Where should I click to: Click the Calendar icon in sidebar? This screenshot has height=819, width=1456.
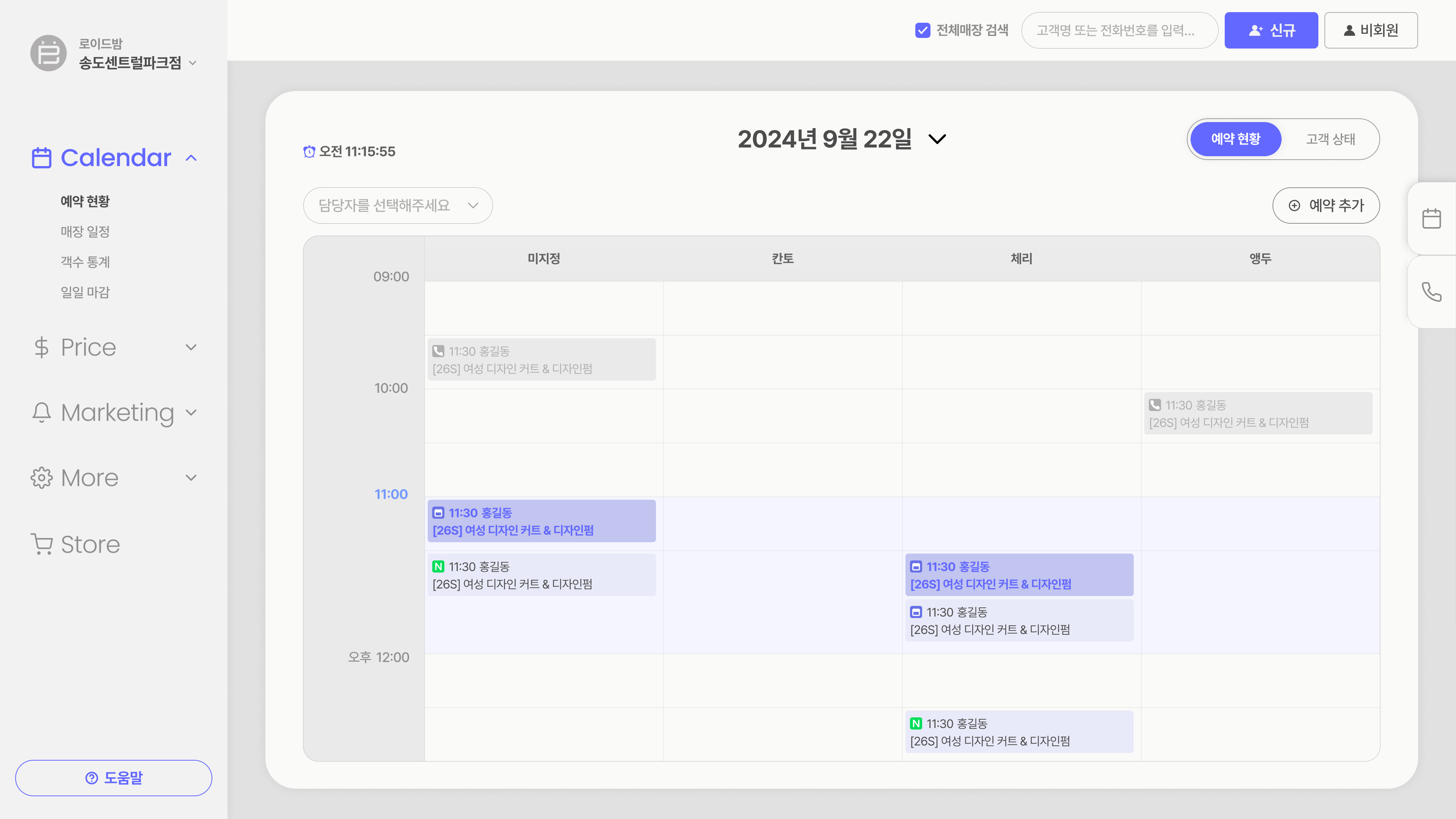41,158
